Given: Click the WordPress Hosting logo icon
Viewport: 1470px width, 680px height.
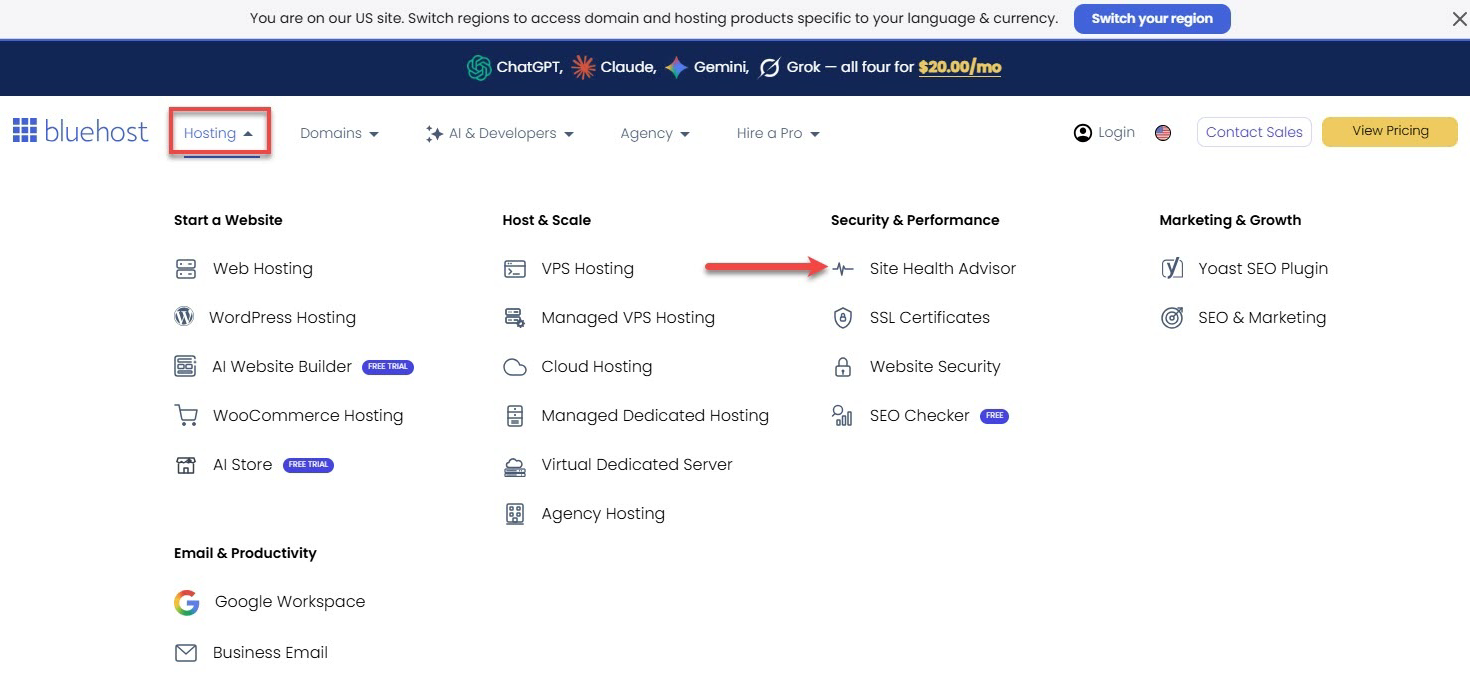Looking at the screenshot, I should pyautogui.click(x=184, y=317).
